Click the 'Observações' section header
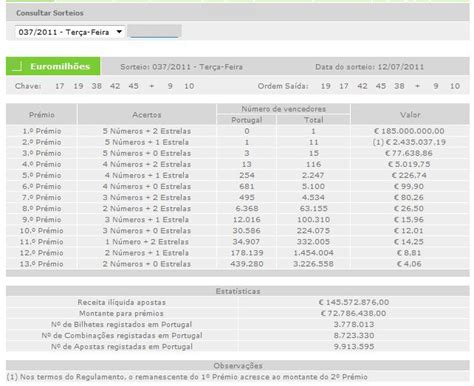Image resolution: width=474 pixels, height=386 pixels. pos(238,365)
